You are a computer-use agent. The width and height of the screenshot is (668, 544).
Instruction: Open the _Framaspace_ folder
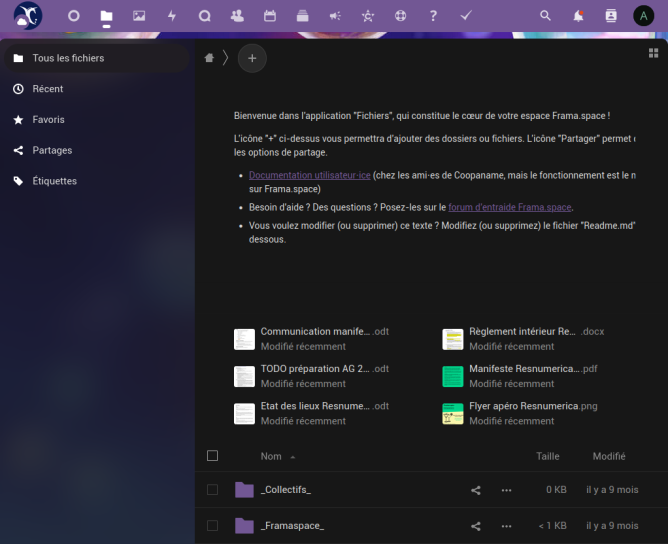pos(292,526)
